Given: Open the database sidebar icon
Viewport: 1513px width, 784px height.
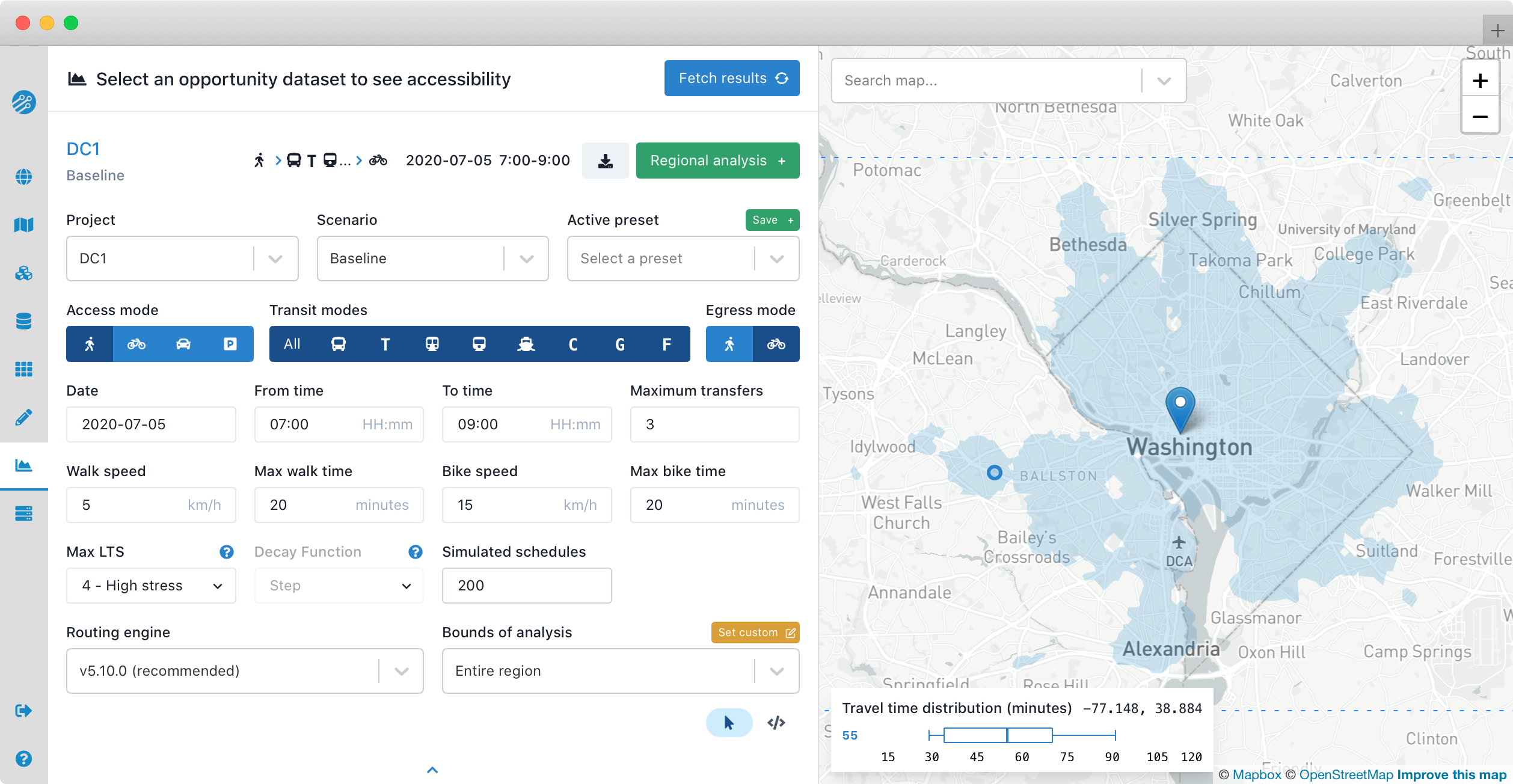Looking at the screenshot, I should coord(23,321).
